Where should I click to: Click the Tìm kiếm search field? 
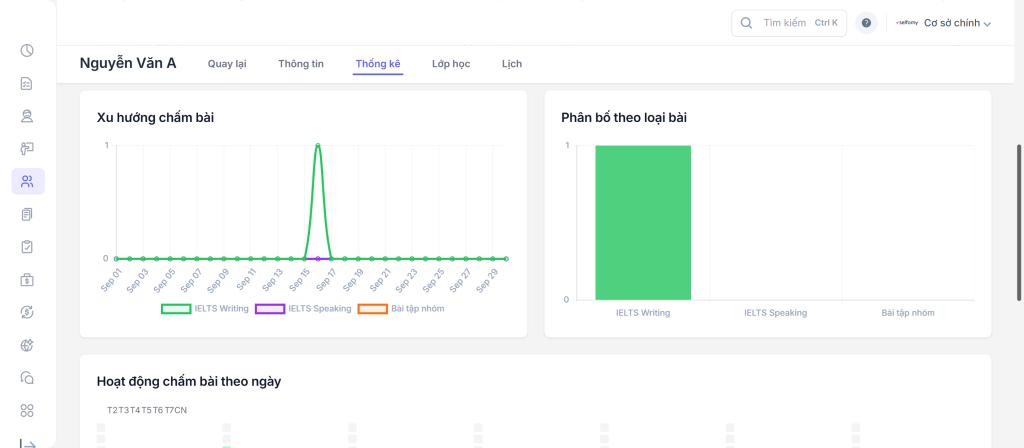(x=789, y=23)
